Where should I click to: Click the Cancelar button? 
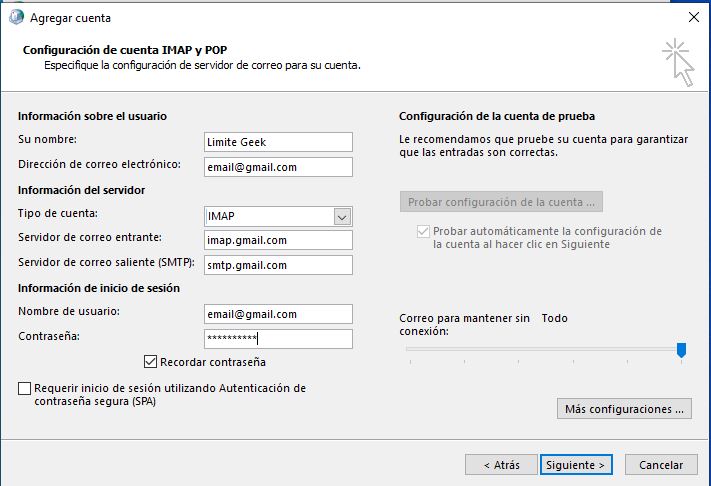coord(661,465)
